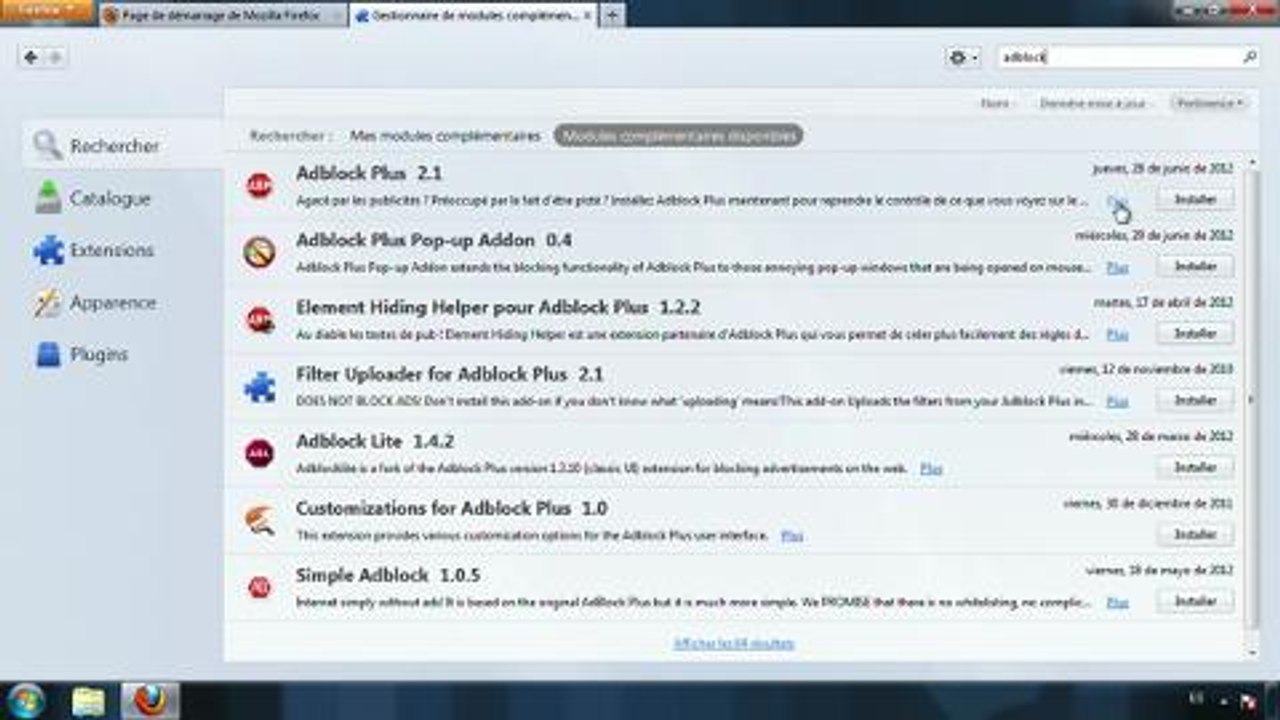
Task: Select Modules complémentaires disponibles filter
Action: pyautogui.click(x=678, y=135)
